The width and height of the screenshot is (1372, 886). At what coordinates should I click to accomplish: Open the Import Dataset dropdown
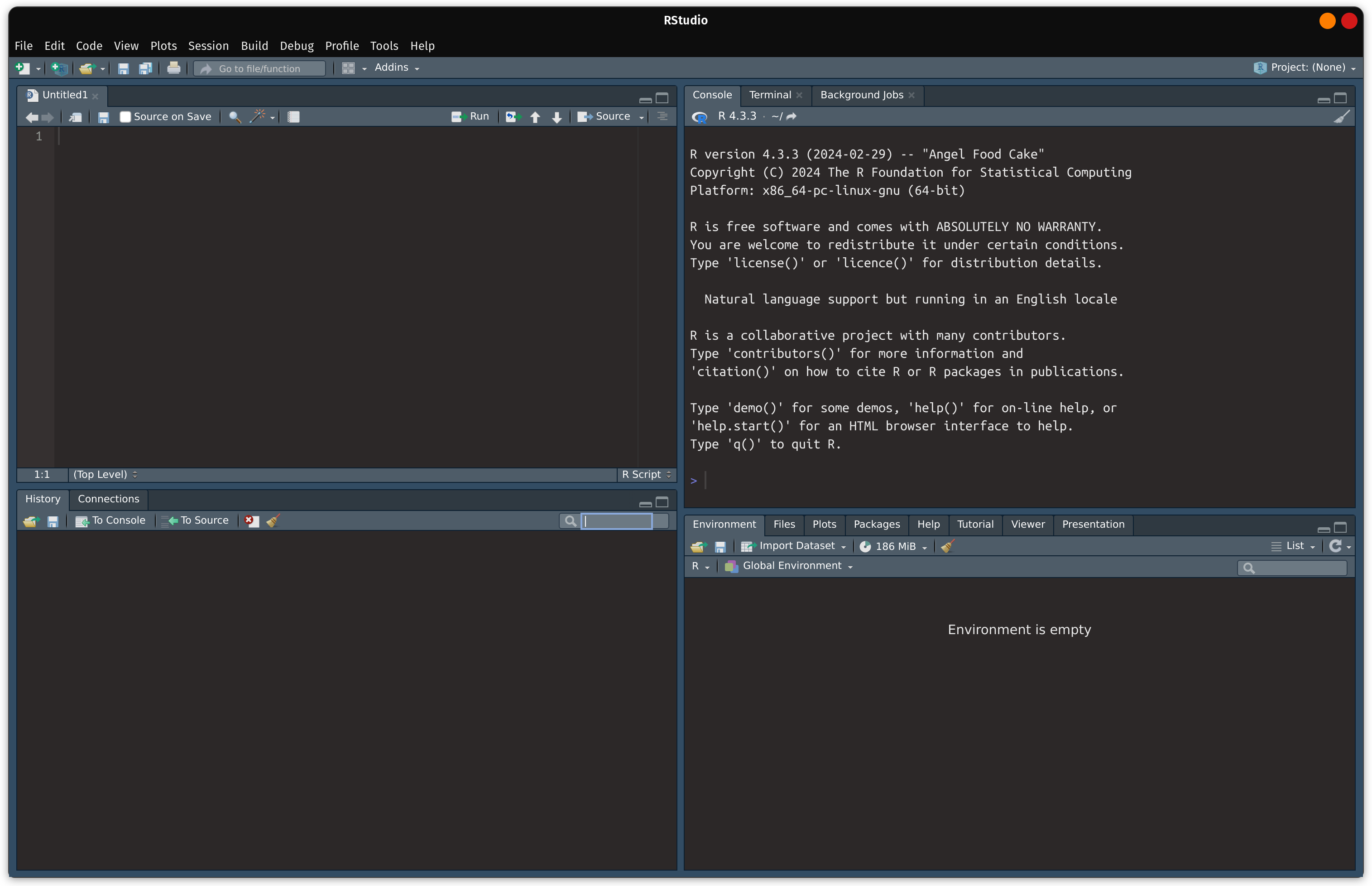click(x=794, y=546)
